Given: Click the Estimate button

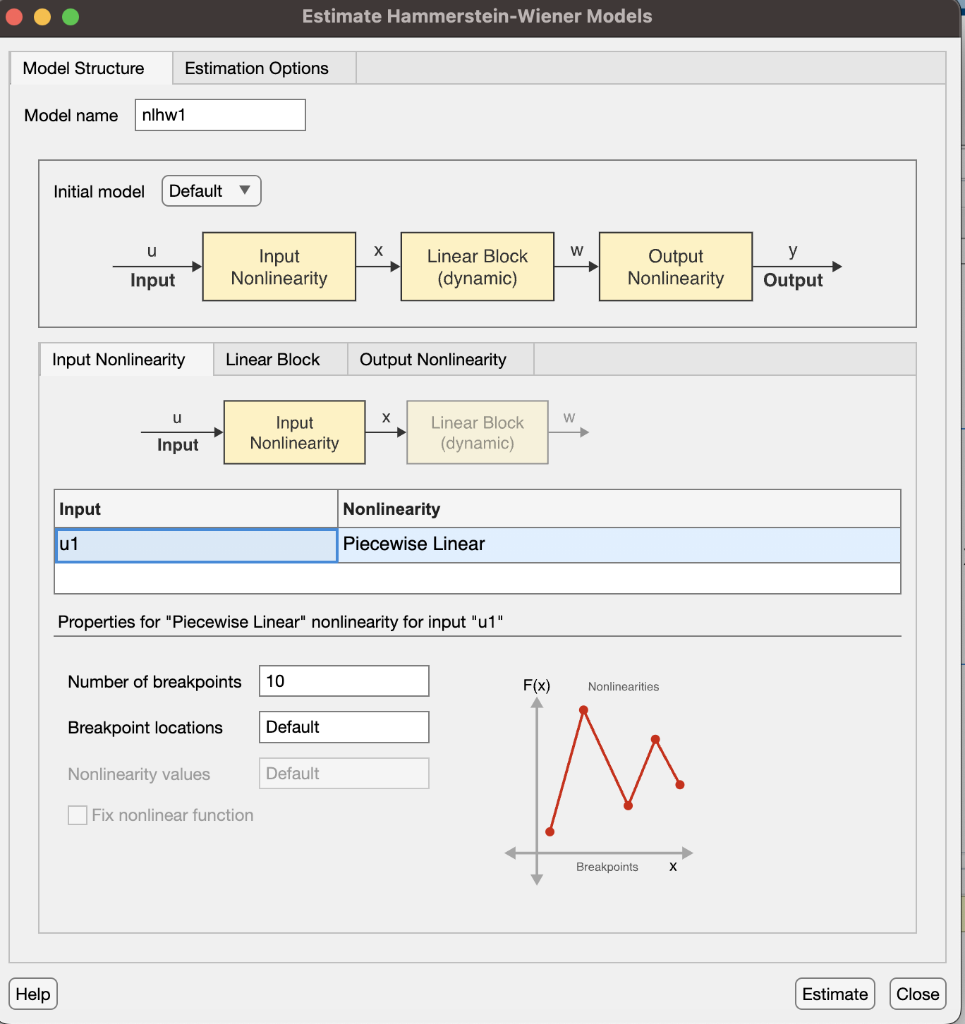Looking at the screenshot, I should click(x=834, y=993).
